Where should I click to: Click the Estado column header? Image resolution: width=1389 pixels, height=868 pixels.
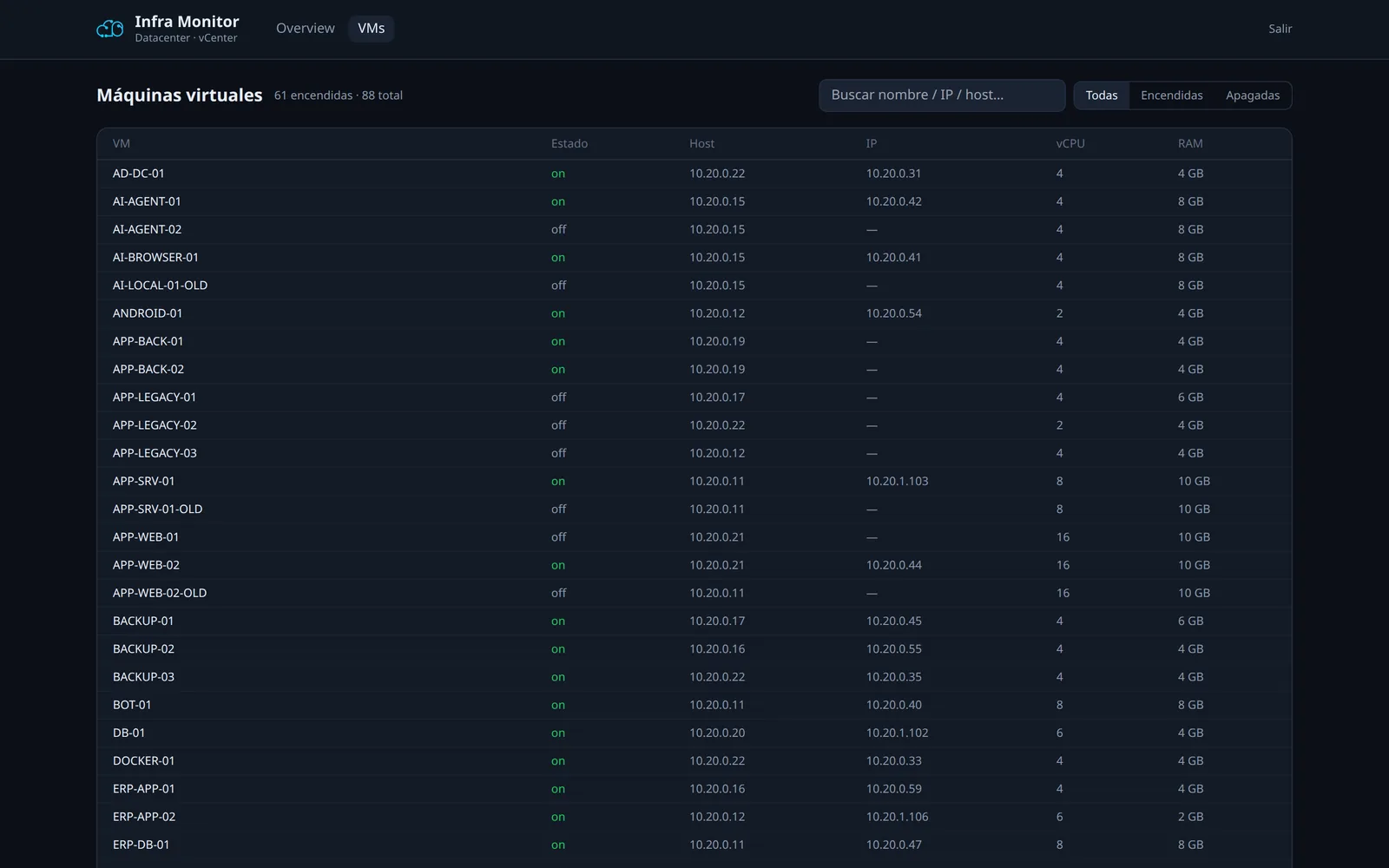tap(569, 144)
